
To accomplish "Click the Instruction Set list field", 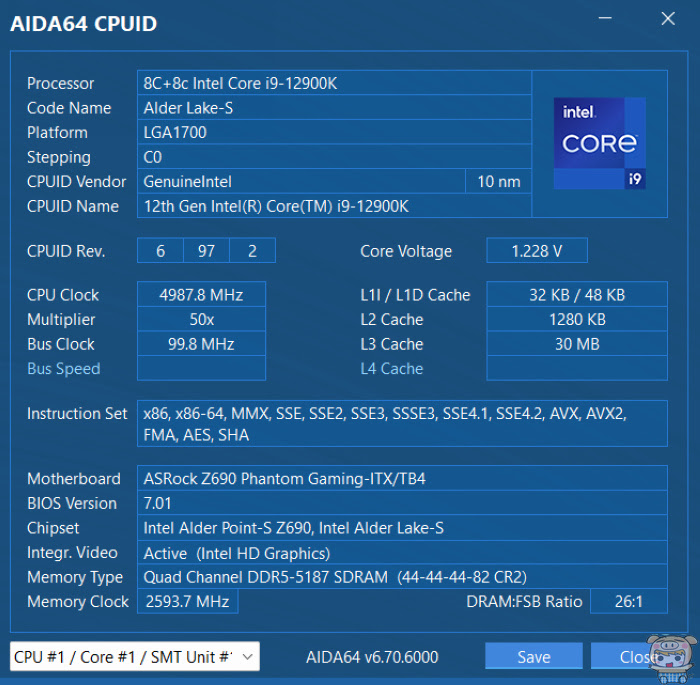I will (x=402, y=423).
